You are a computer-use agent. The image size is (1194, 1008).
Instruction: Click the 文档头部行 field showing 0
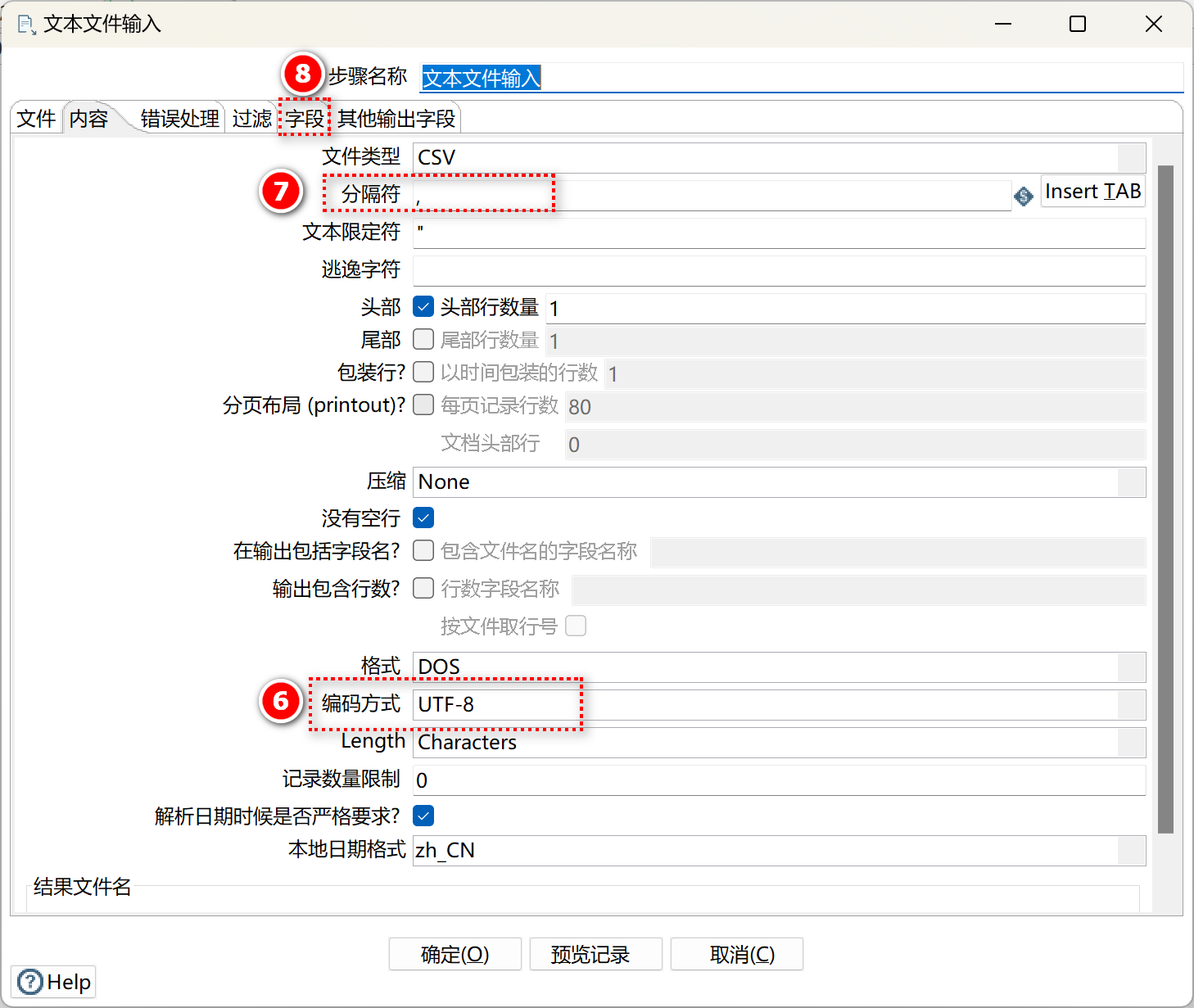855,444
